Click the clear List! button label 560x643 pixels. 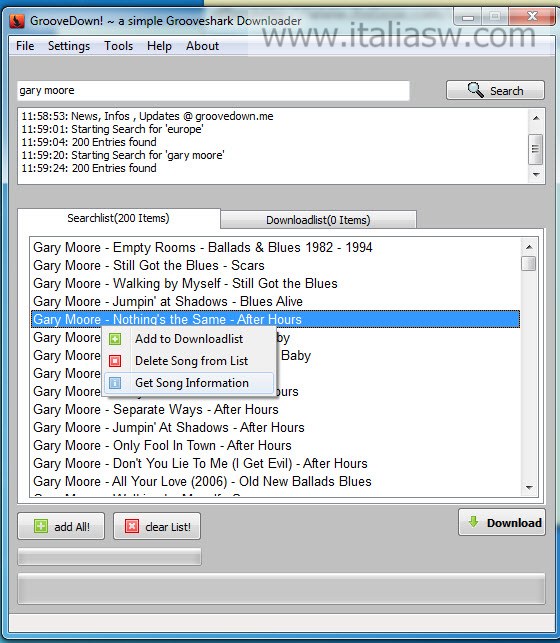[x=168, y=527]
